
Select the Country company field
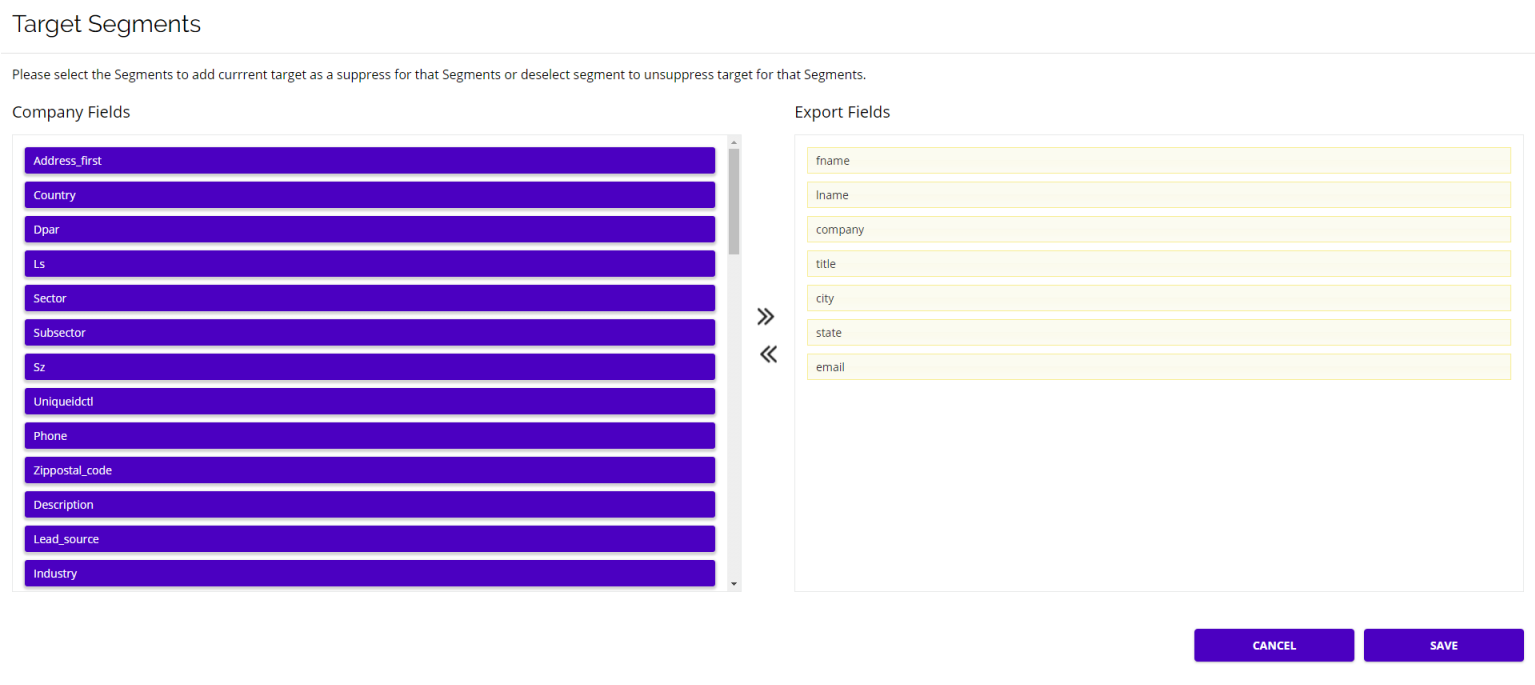[369, 195]
